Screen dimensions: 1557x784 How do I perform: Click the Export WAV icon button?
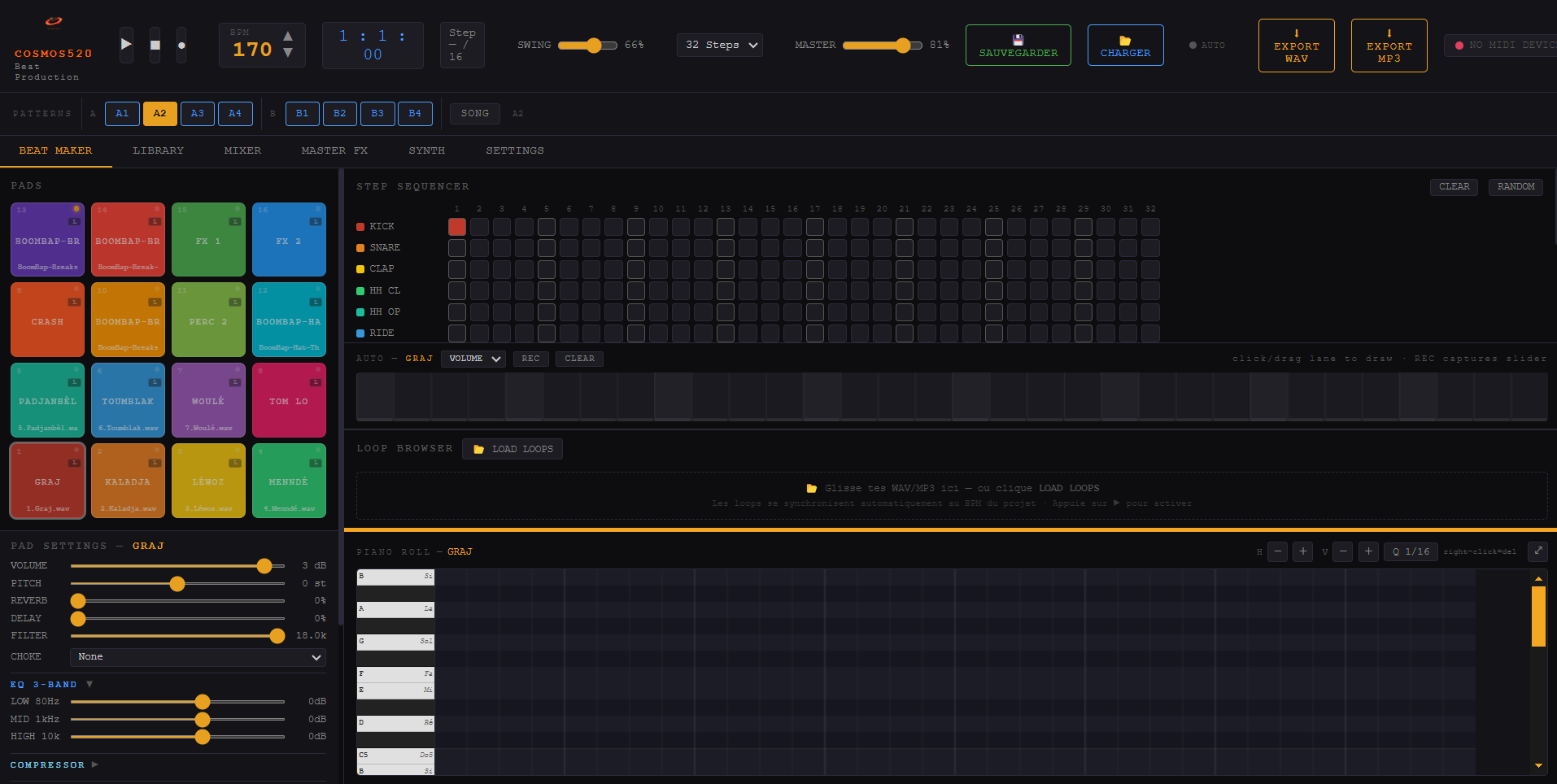point(1296,45)
